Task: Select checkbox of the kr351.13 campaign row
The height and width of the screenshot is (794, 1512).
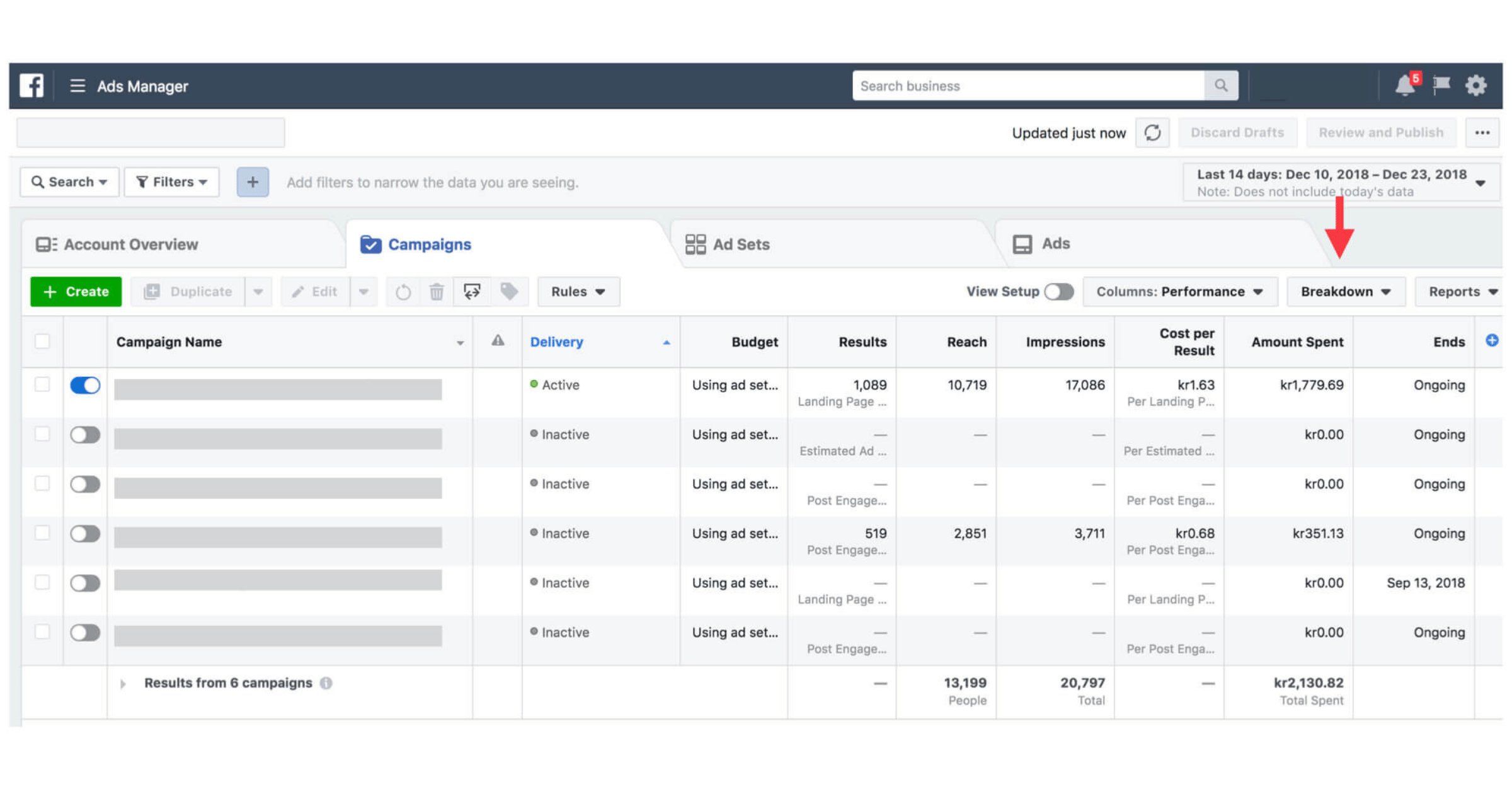Action: 42,533
